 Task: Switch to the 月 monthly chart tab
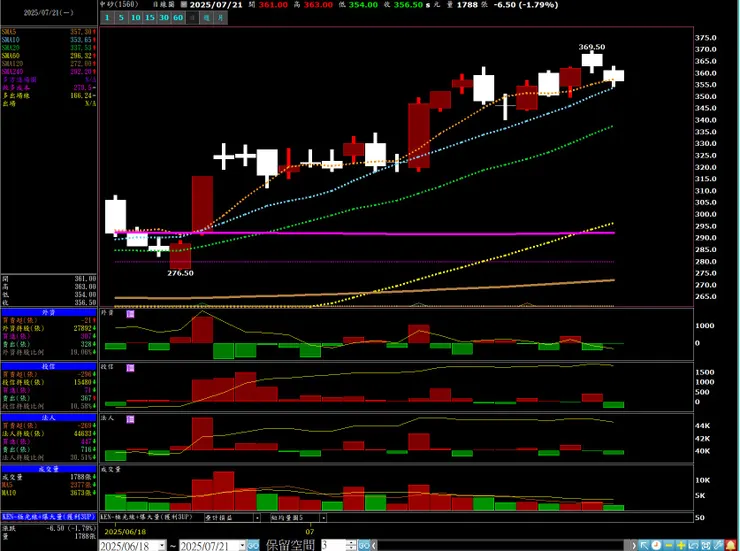pyautogui.click(x=220, y=17)
